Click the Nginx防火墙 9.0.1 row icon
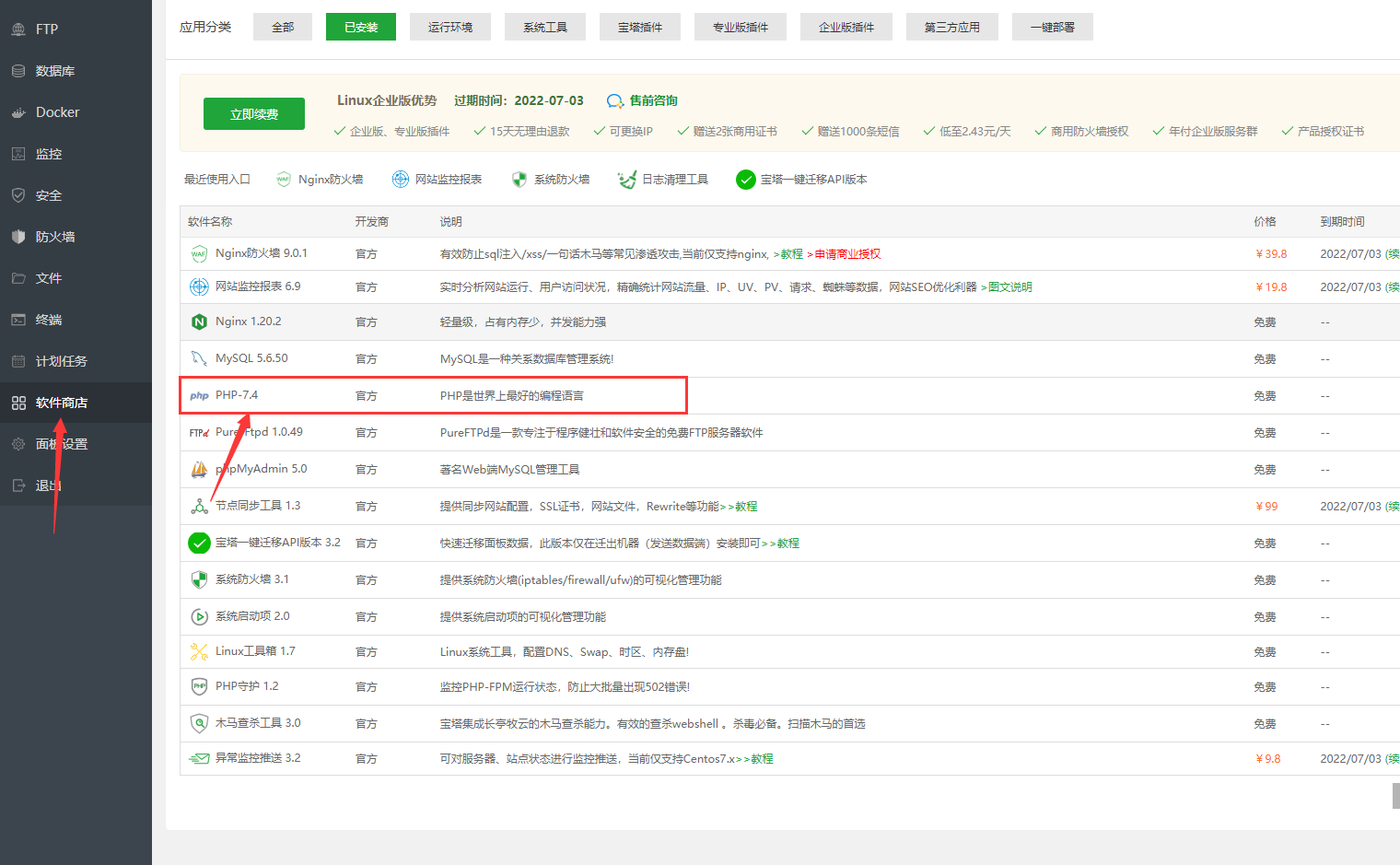 (199, 254)
